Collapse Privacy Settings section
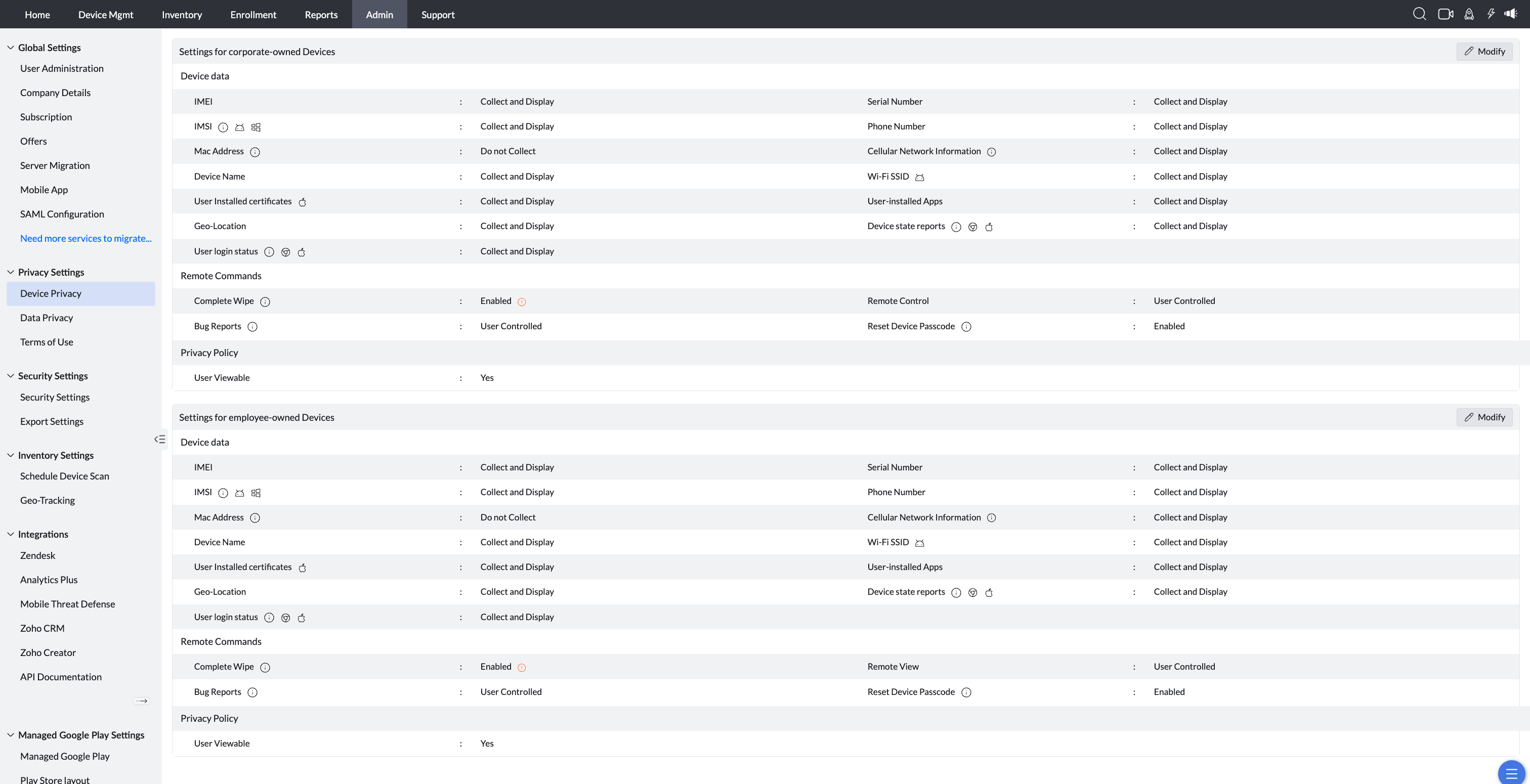Screen dimensions: 1530x784 pyautogui.click(x=11, y=272)
